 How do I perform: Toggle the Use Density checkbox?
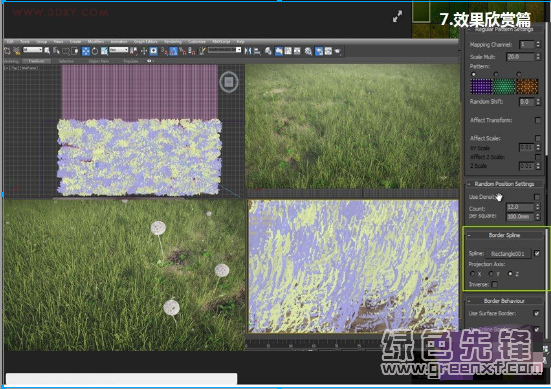(537, 197)
